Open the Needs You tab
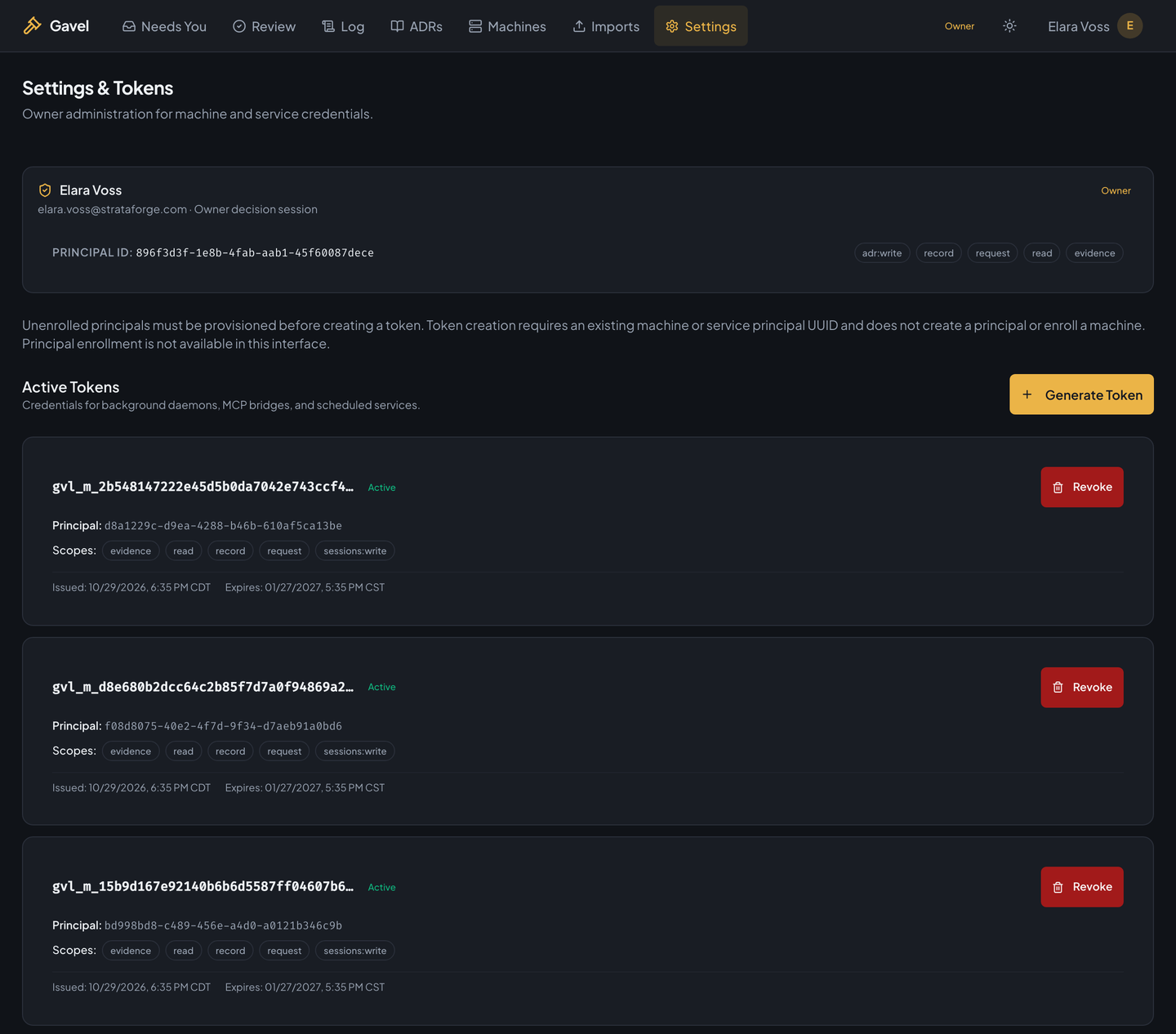The width and height of the screenshot is (1176, 1034). pos(164,26)
